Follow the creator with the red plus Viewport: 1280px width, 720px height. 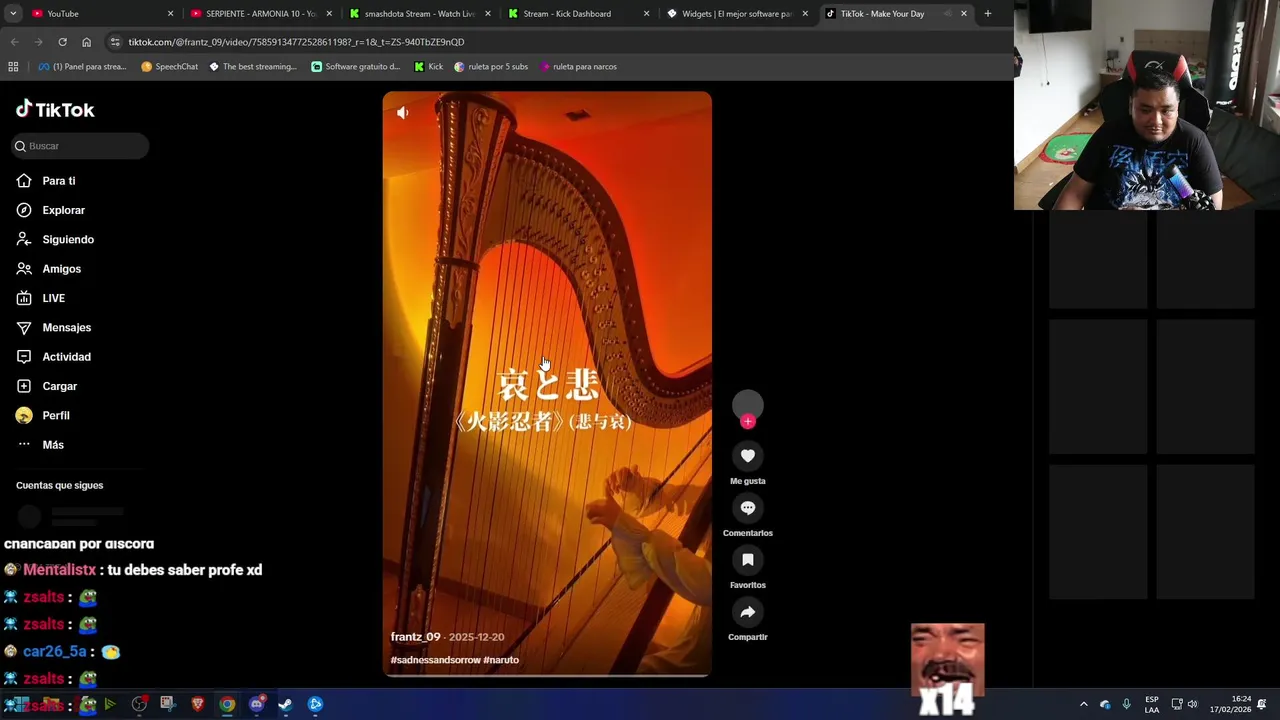[747, 422]
